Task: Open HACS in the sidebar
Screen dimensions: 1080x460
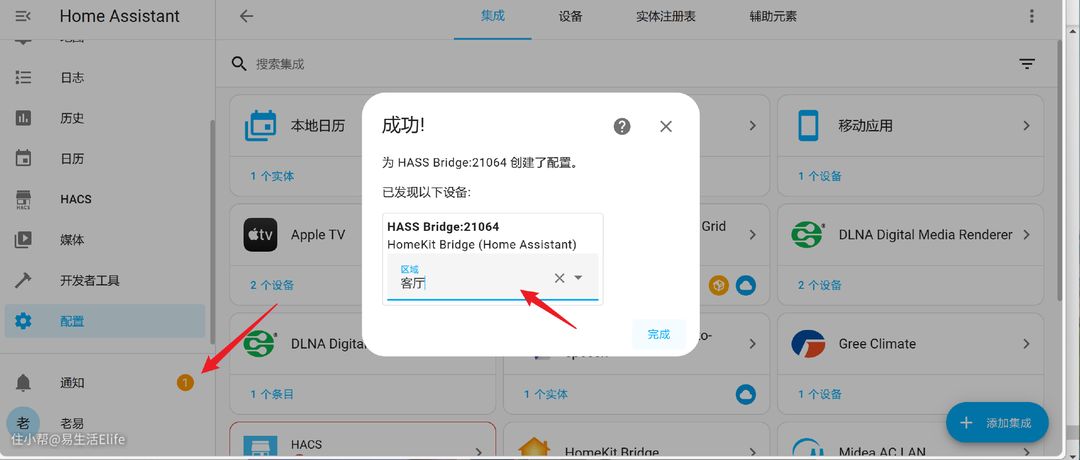Action: (x=76, y=199)
